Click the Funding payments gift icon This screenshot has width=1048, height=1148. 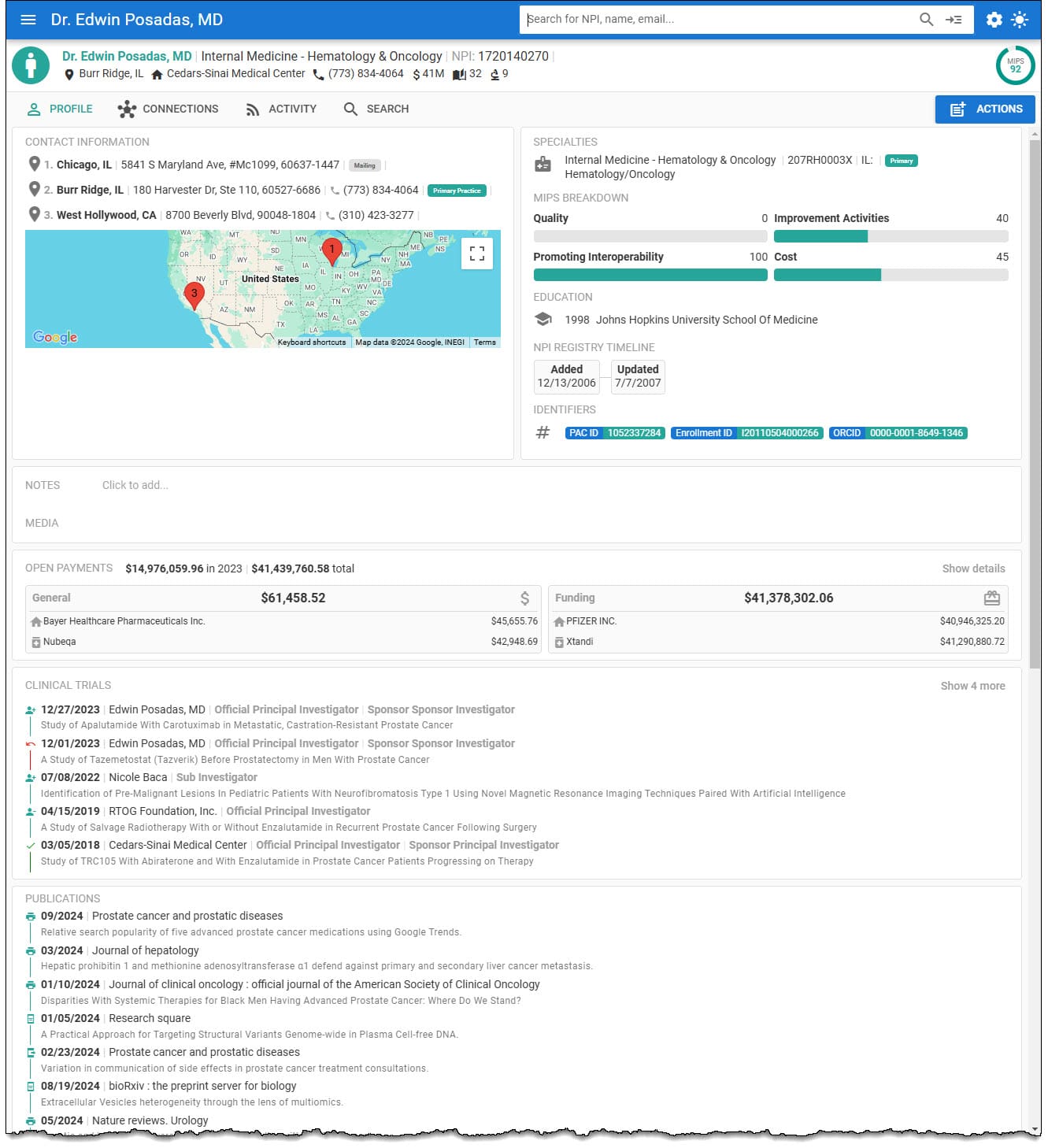tap(992, 598)
